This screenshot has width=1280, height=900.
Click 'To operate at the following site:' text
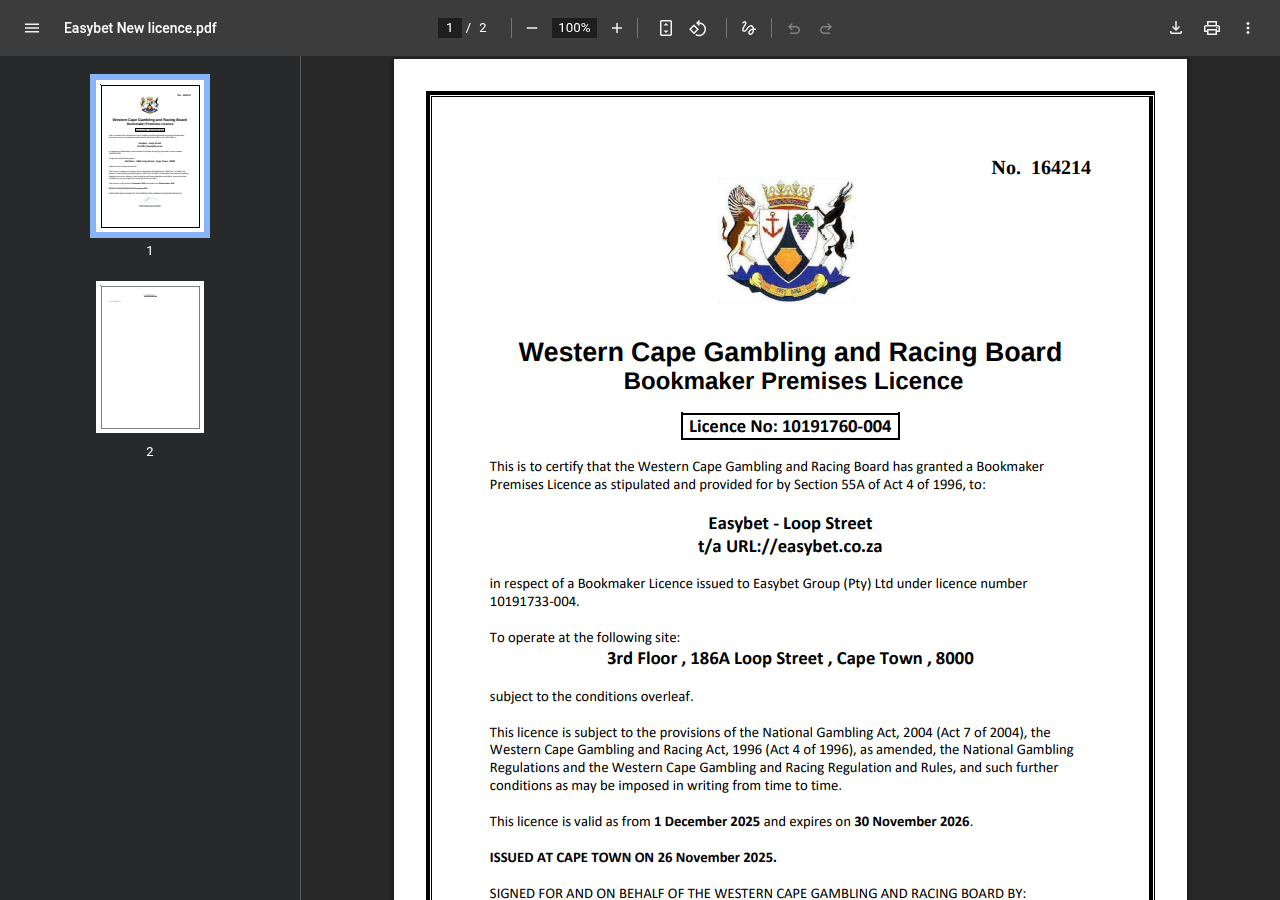(585, 638)
